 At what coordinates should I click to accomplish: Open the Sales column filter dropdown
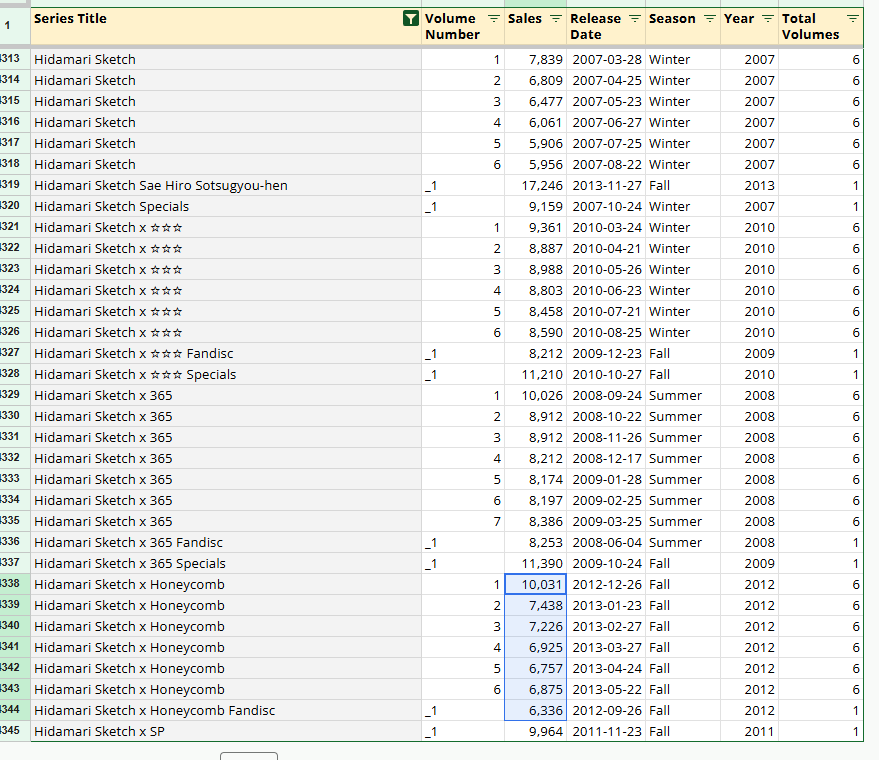point(556,19)
